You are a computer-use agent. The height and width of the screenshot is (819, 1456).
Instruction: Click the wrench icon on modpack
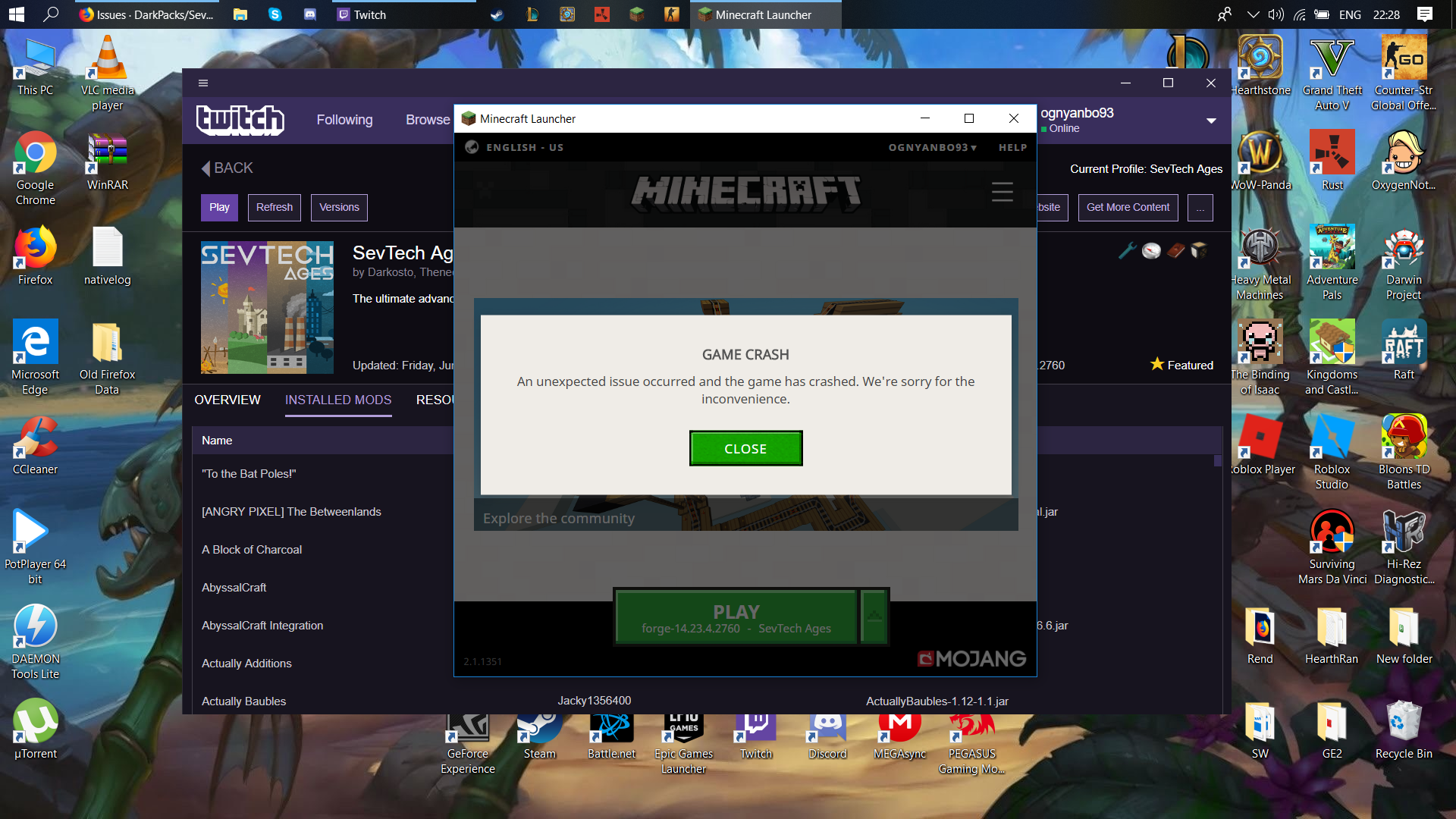click(1127, 250)
